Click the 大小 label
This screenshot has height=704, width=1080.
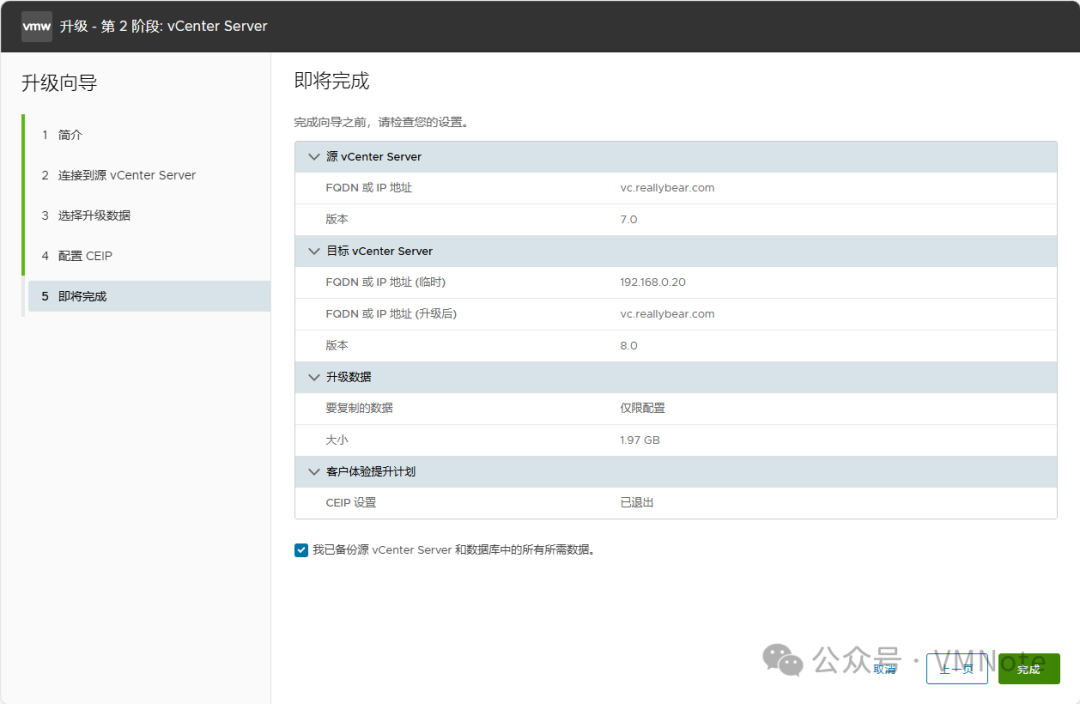click(x=337, y=440)
